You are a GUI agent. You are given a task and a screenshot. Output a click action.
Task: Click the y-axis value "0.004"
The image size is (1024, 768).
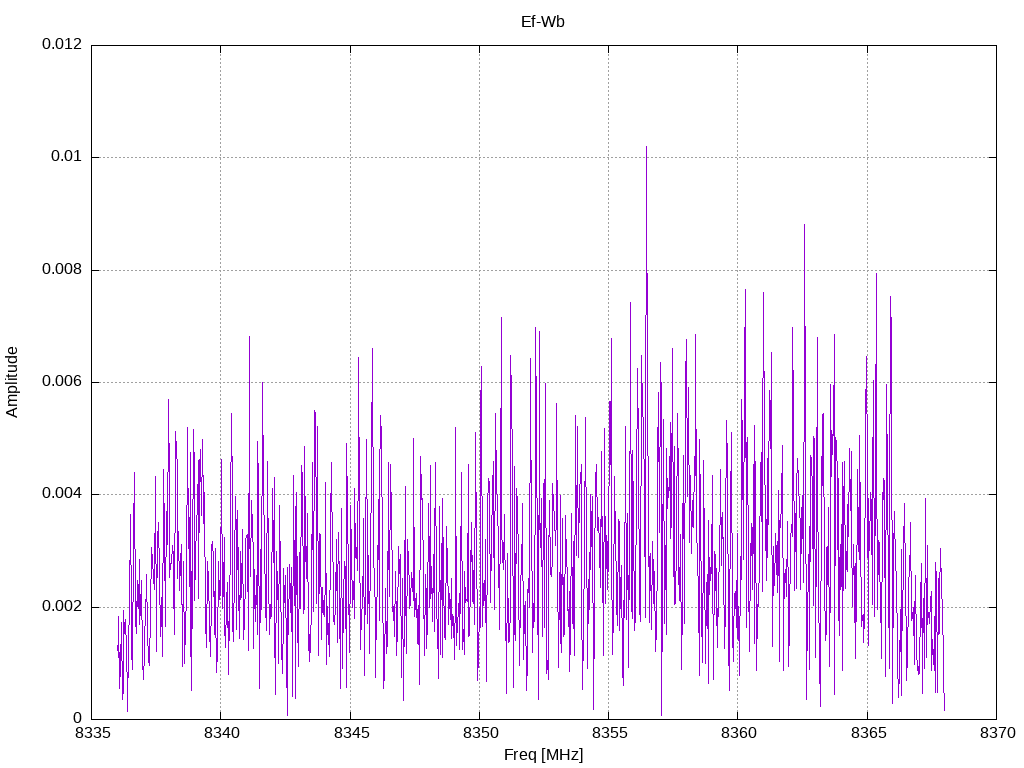click(x=62, y=494)
